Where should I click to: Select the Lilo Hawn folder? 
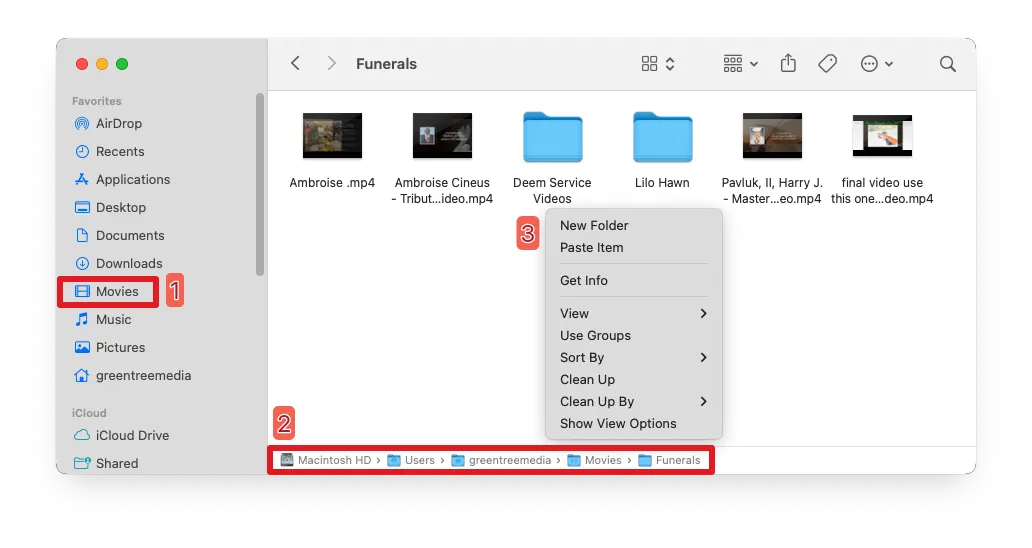pos(662,137)
